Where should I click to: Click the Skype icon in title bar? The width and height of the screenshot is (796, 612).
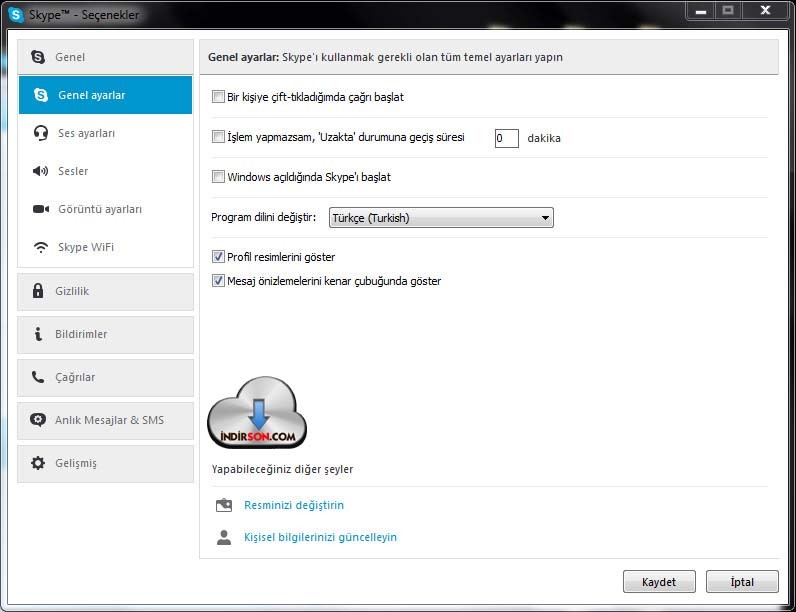click(16, 15)
